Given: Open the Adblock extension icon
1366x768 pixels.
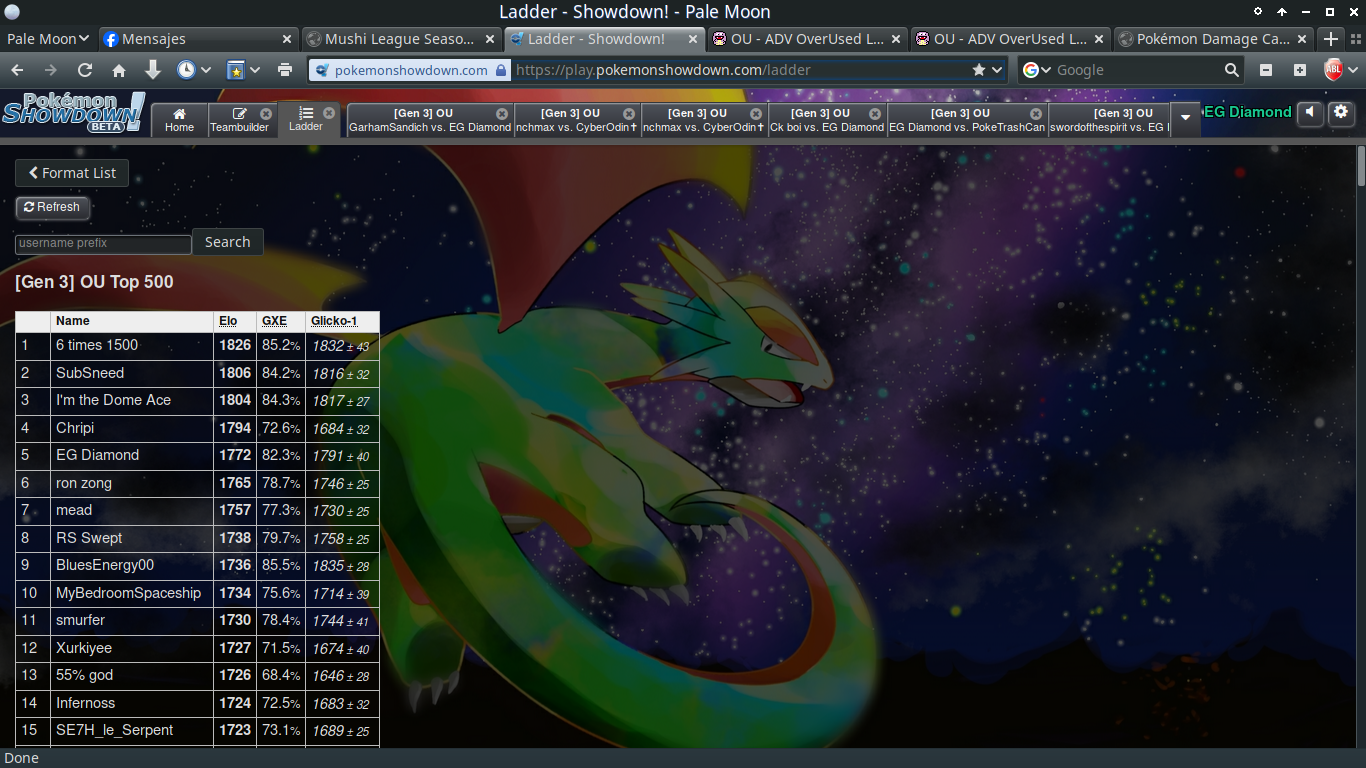Looking at the screenshot, I should [x=1333, y=70].
